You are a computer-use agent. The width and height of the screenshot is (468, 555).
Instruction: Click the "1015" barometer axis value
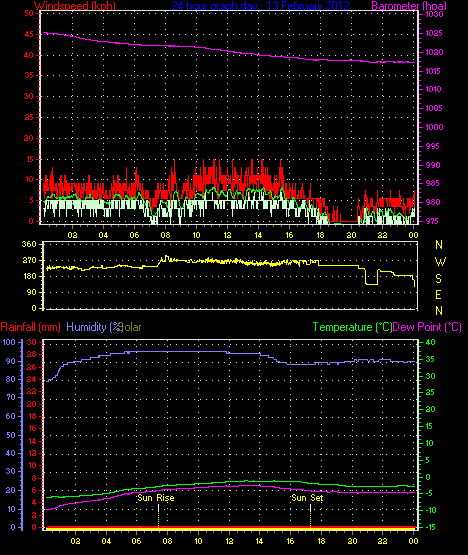[433, 71]
